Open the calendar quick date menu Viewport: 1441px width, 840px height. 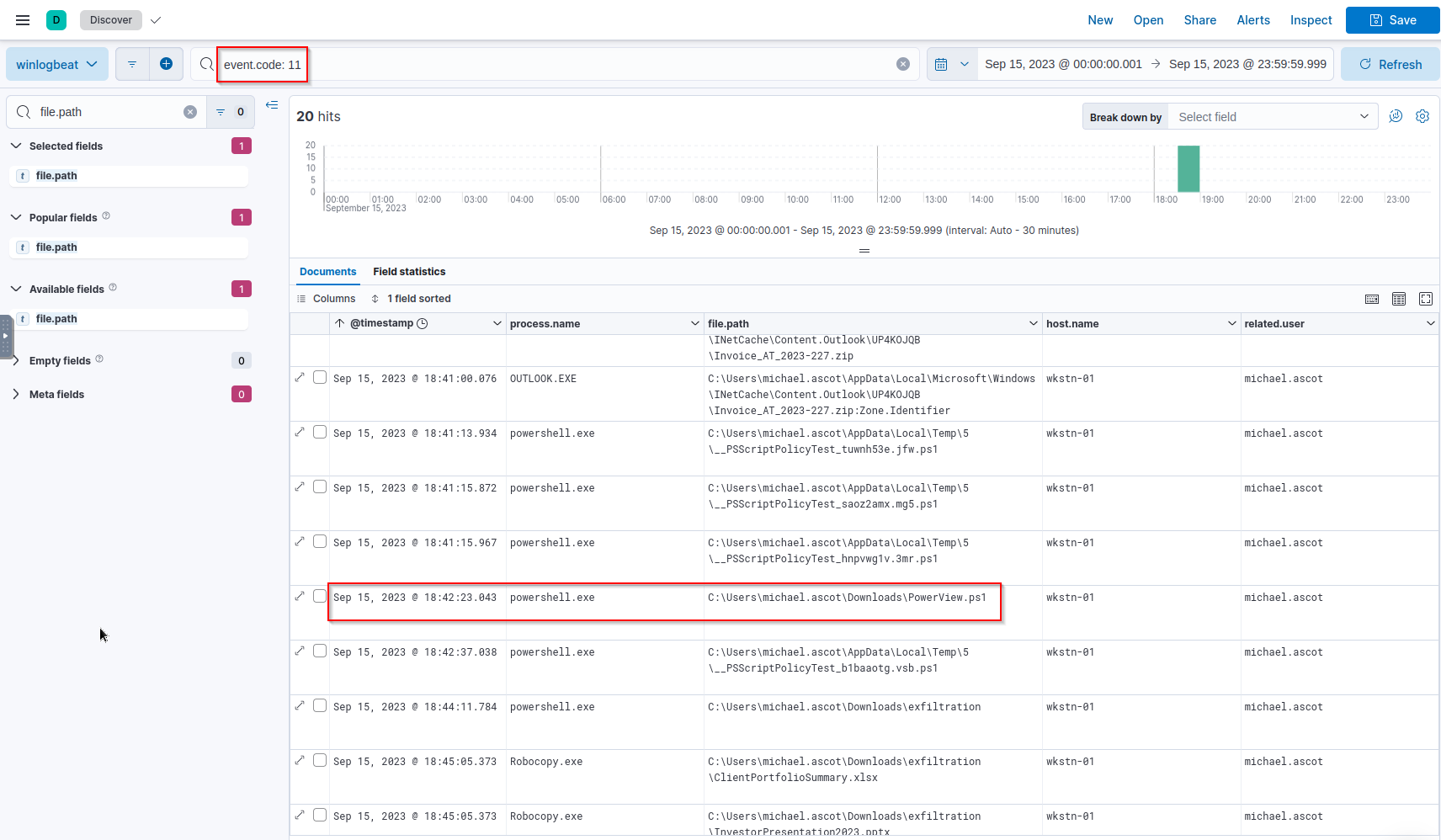tap(951, 64)
